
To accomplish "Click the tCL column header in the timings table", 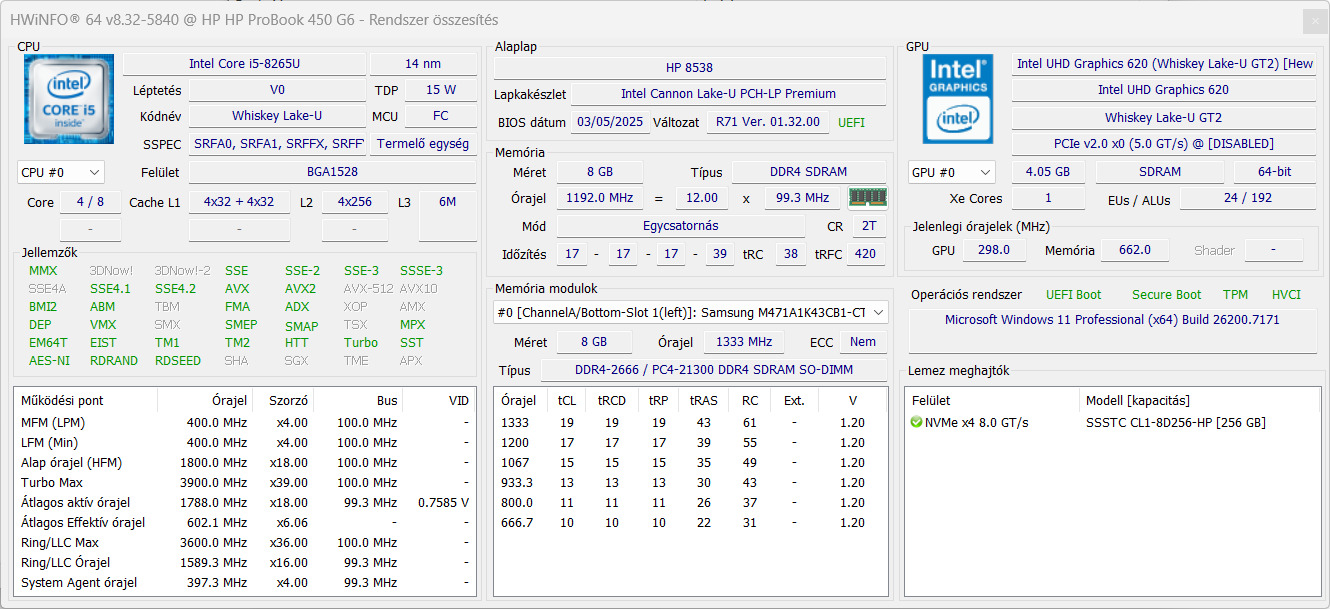I will click(567, 400).
